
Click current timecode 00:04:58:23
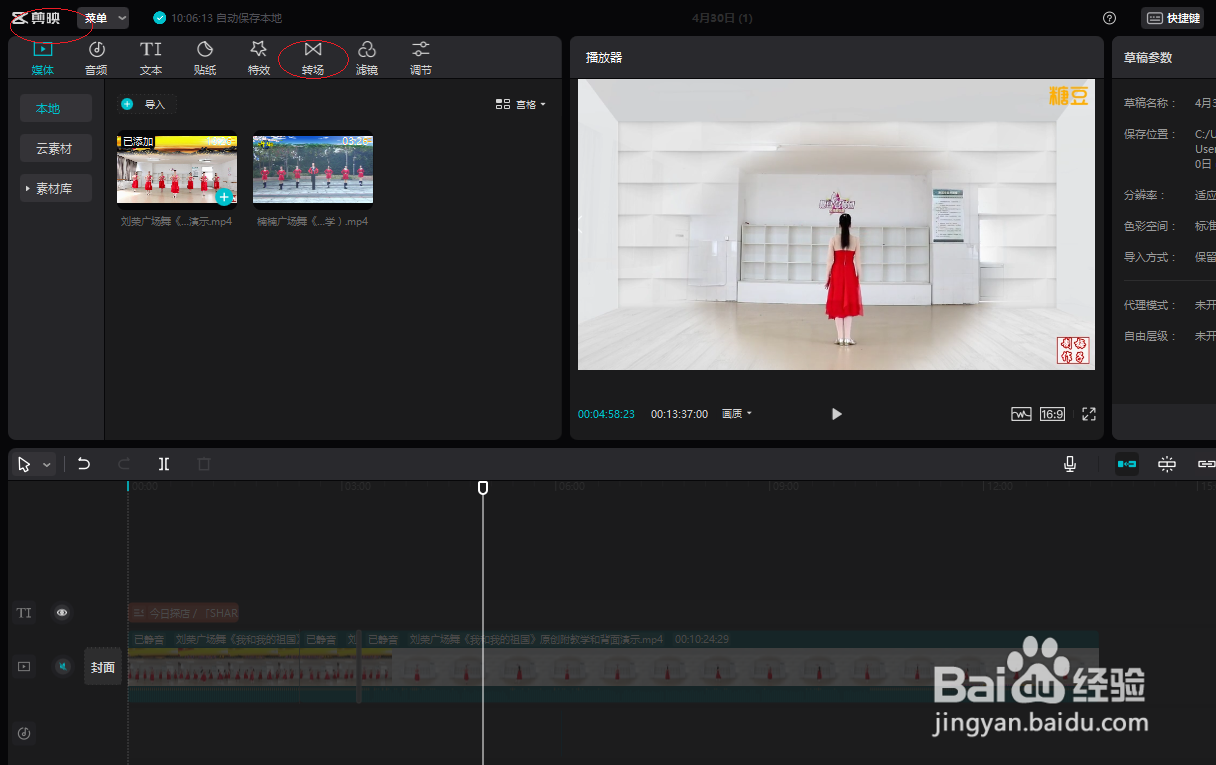(x=606, y=414)
